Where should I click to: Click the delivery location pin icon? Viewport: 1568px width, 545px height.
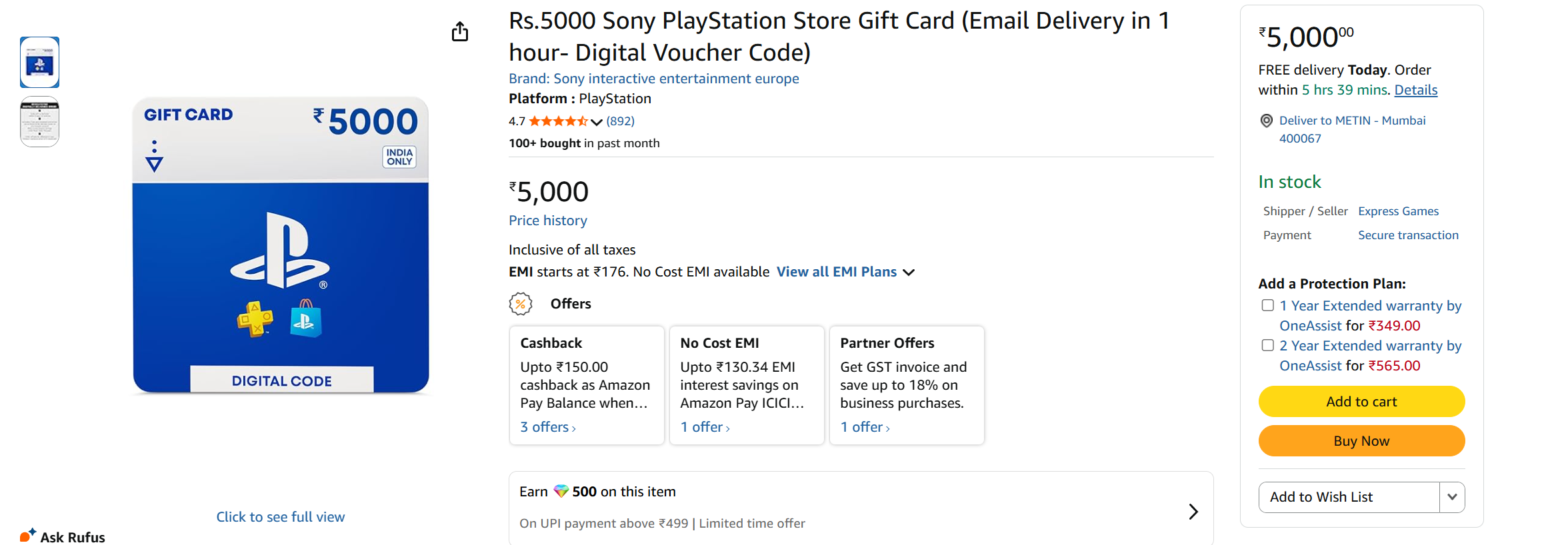tap(1266, 121)
